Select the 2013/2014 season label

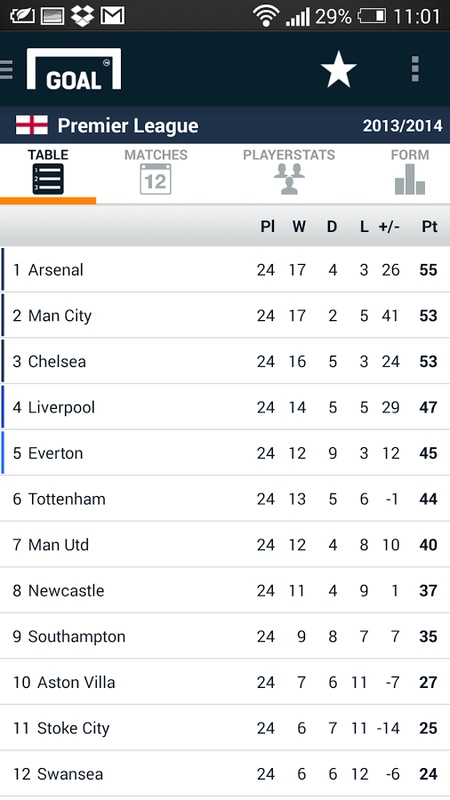tap(403, 126)
